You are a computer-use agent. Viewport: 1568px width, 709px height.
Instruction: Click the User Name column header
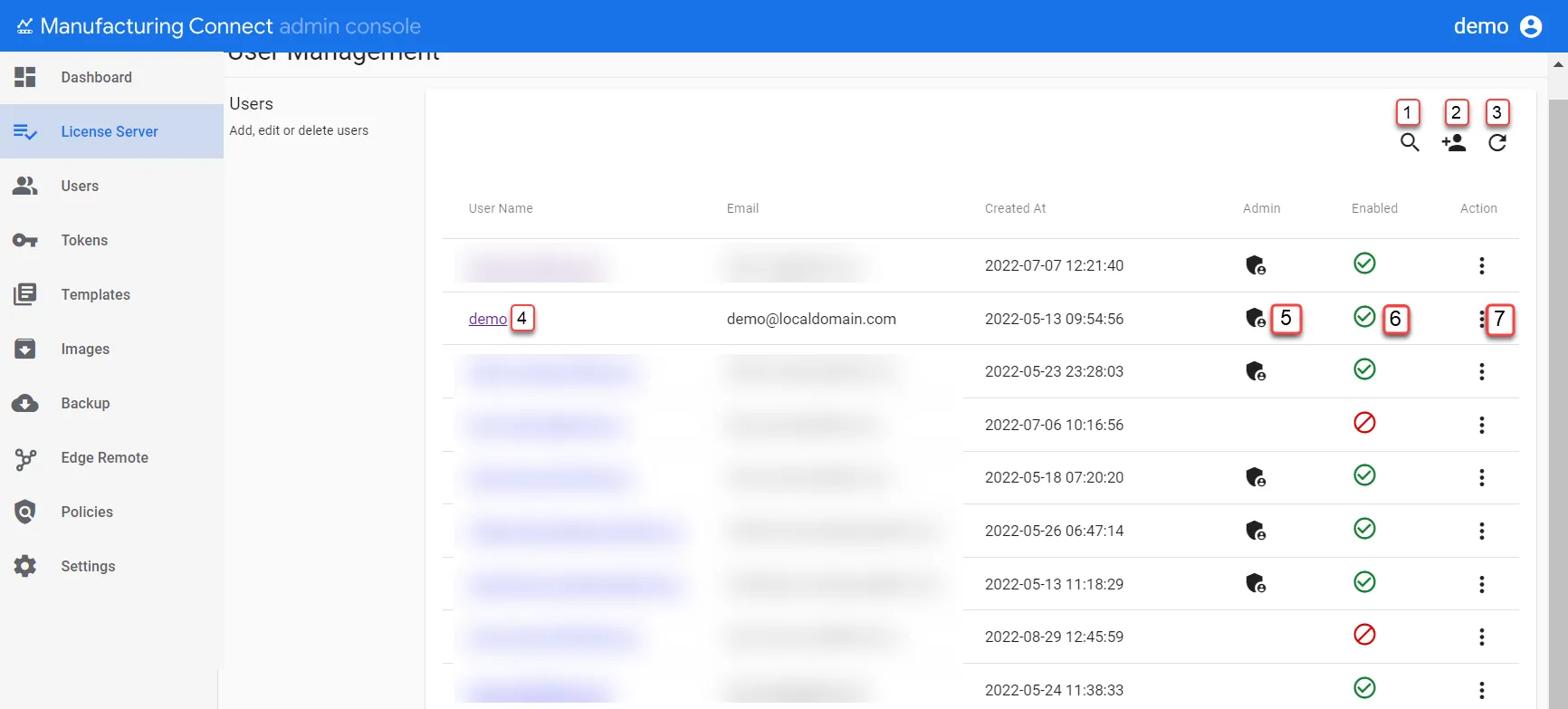click(x=501, y=208)
